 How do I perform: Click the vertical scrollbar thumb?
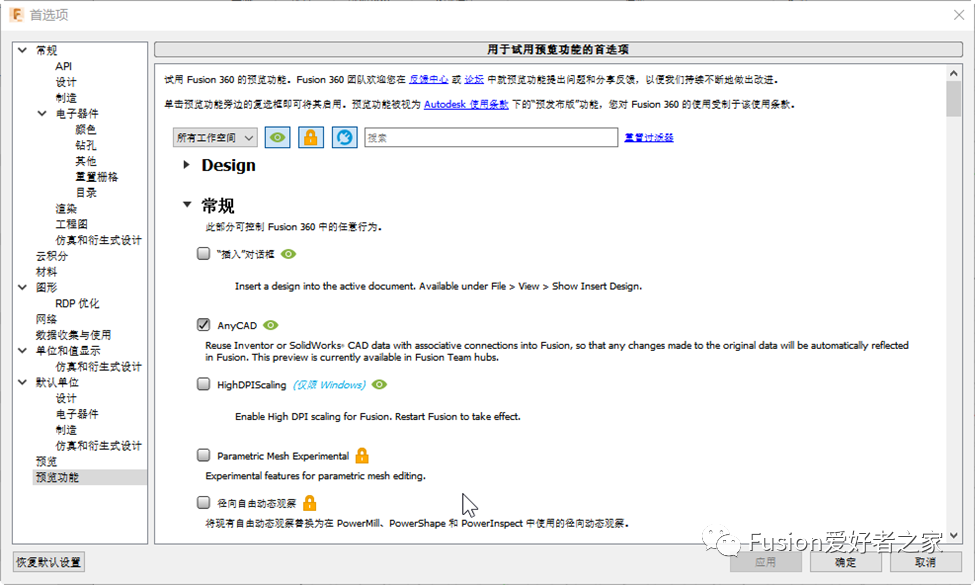(954, 98)
